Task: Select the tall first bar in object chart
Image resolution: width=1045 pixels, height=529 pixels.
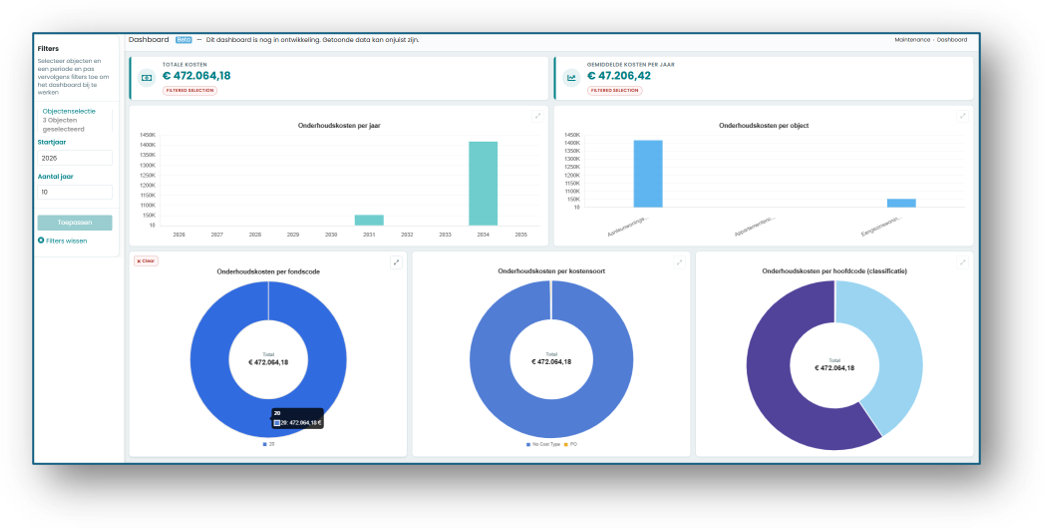Action: pyautogui.click(x=648, y=174)
